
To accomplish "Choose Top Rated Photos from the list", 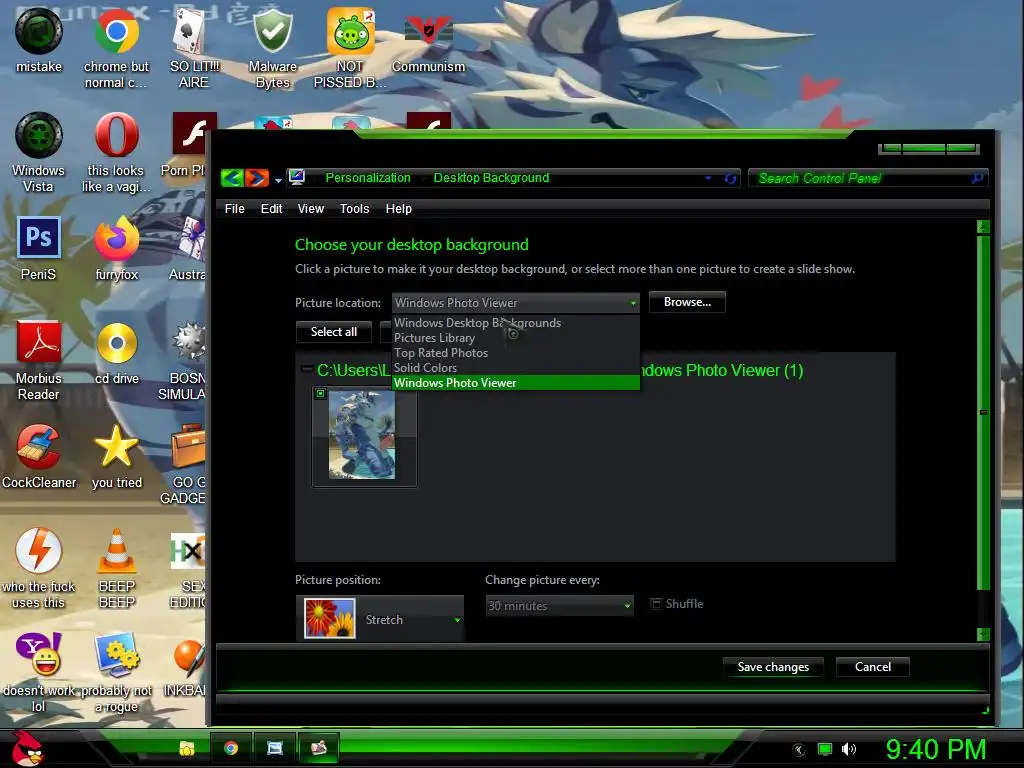I will (515, 353).
